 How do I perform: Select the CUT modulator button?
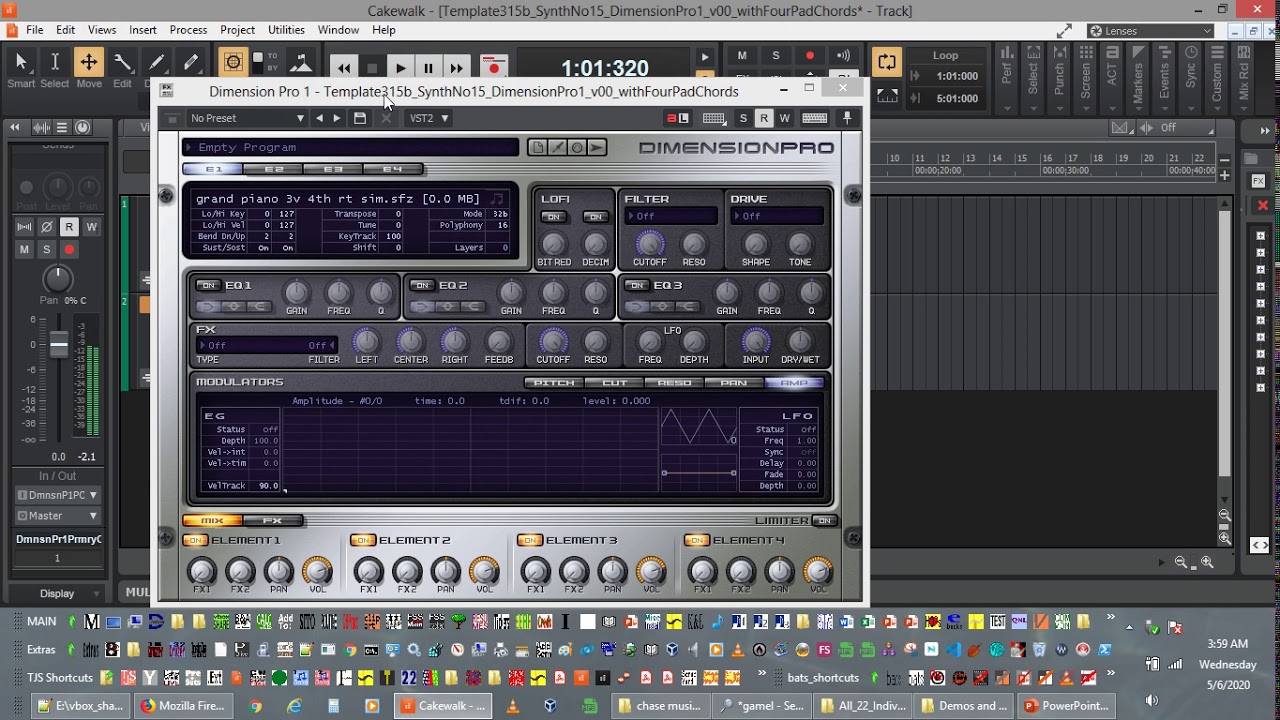pos(614,383)
